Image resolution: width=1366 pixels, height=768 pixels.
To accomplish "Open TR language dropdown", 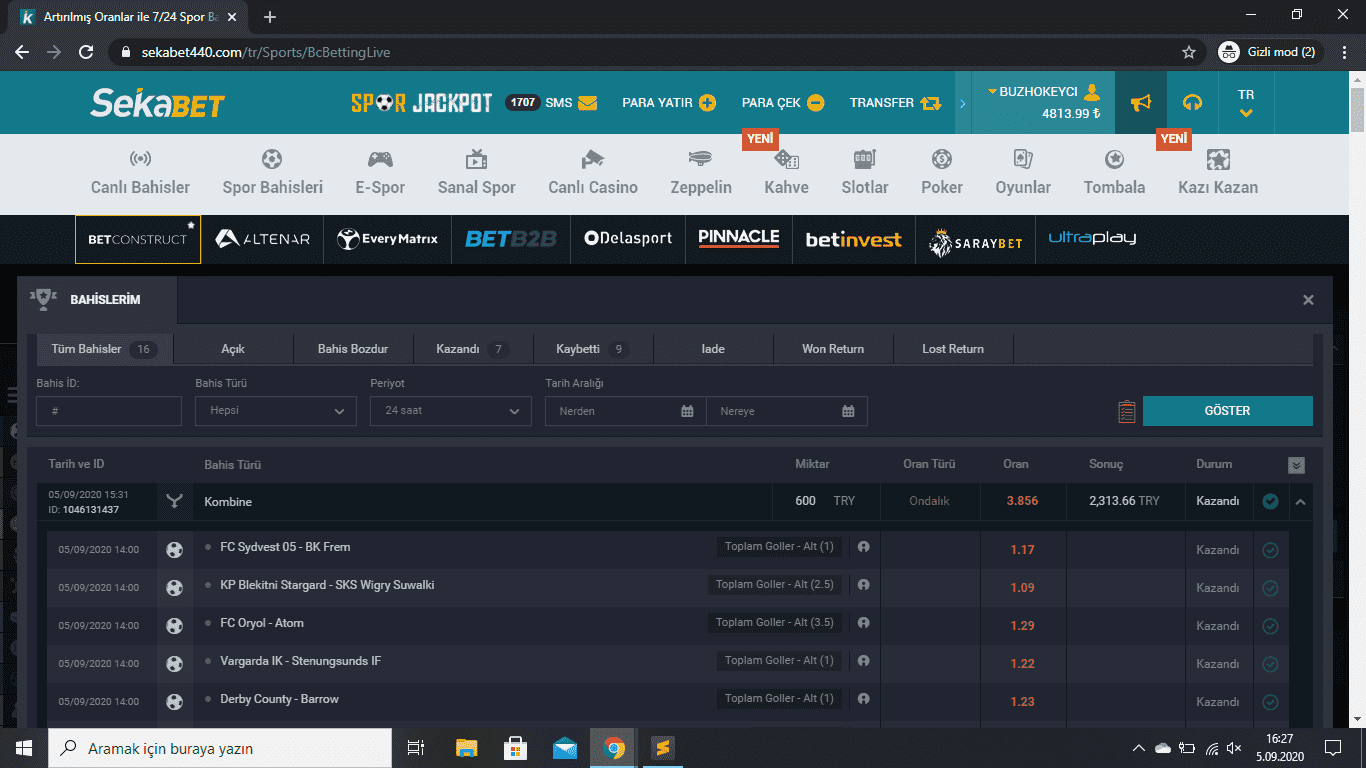I will point(1246,102).
